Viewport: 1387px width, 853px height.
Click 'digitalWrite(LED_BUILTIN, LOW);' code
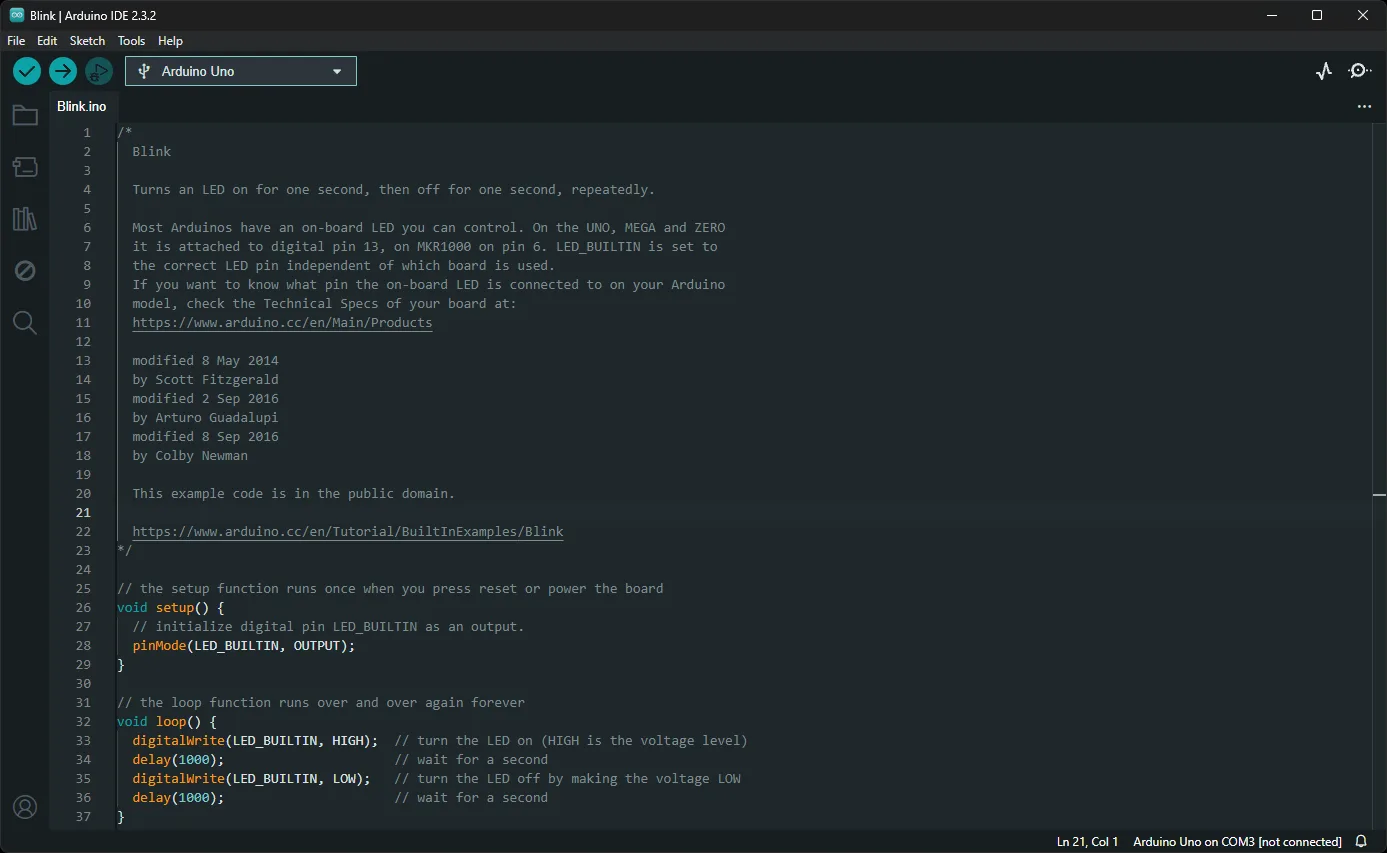[251, 779]
